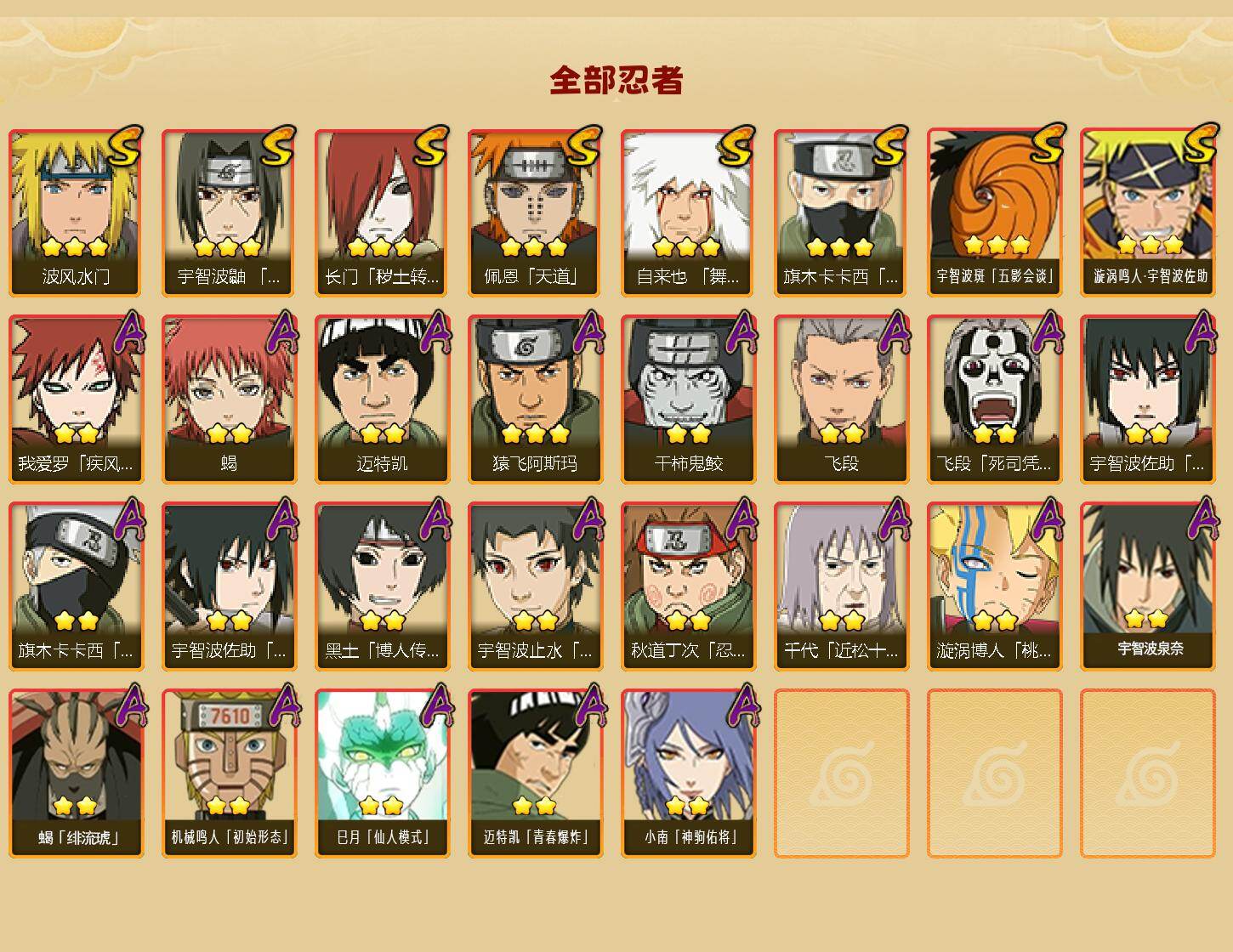Select the 蝎 A-rank ninja portrait
This screenshot has width=1233, height=952.
(x=229, y=399)
